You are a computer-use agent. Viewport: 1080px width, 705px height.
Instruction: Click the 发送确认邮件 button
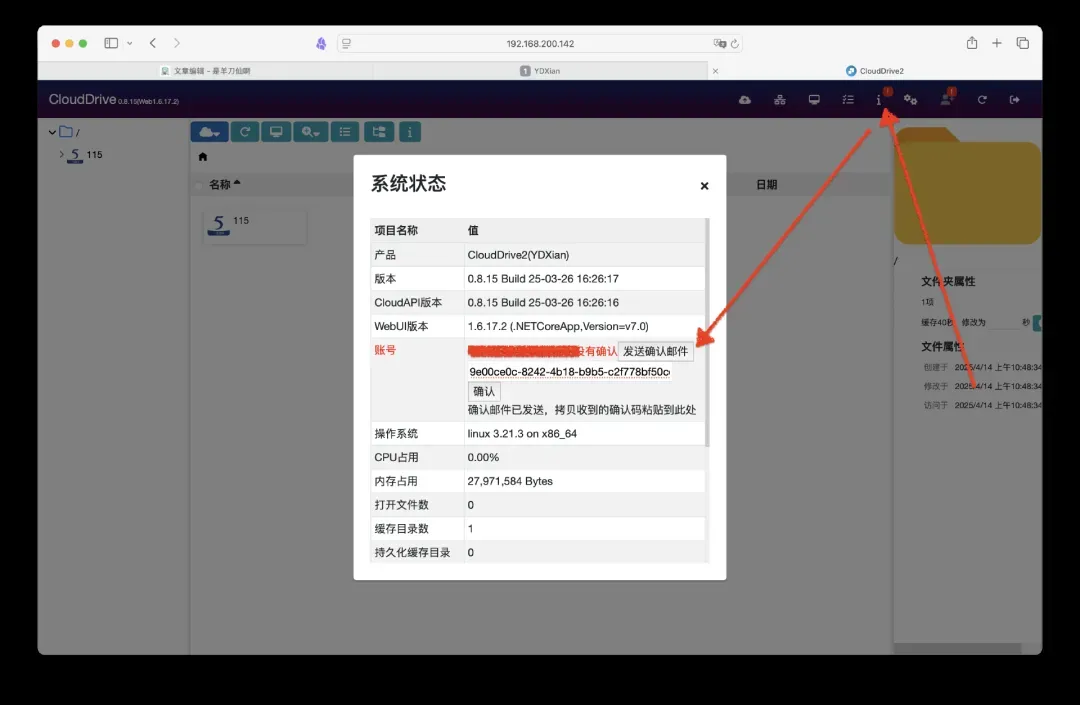pos(655,351)
